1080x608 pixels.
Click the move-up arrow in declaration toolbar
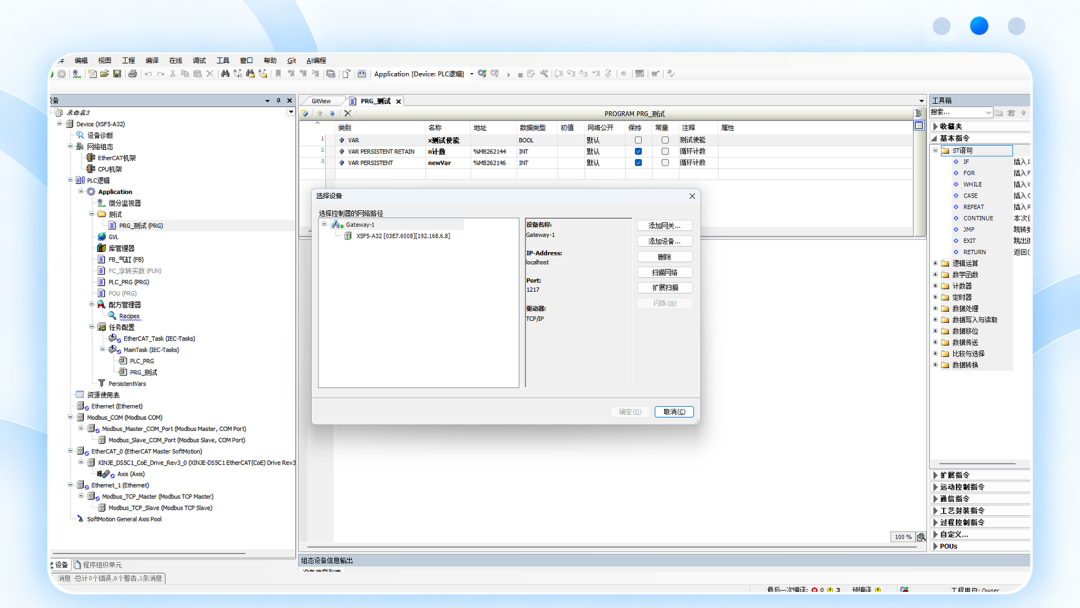click(x=320, y=113)
